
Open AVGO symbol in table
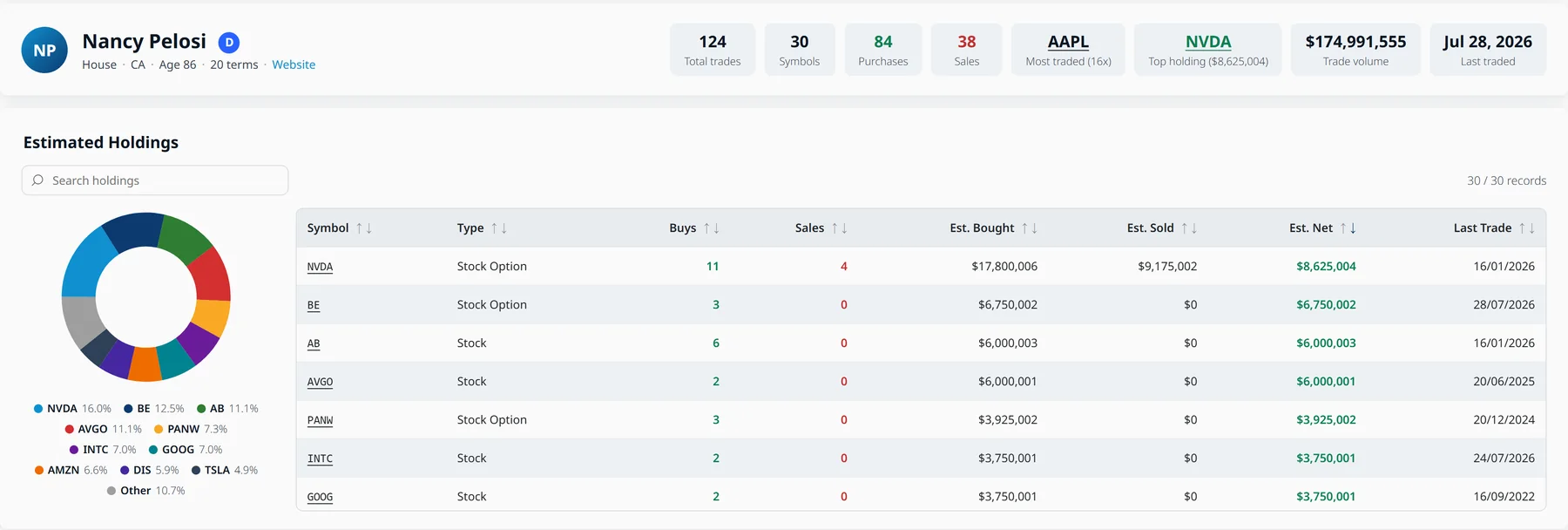pyautogui.click(x=320, y=382)
